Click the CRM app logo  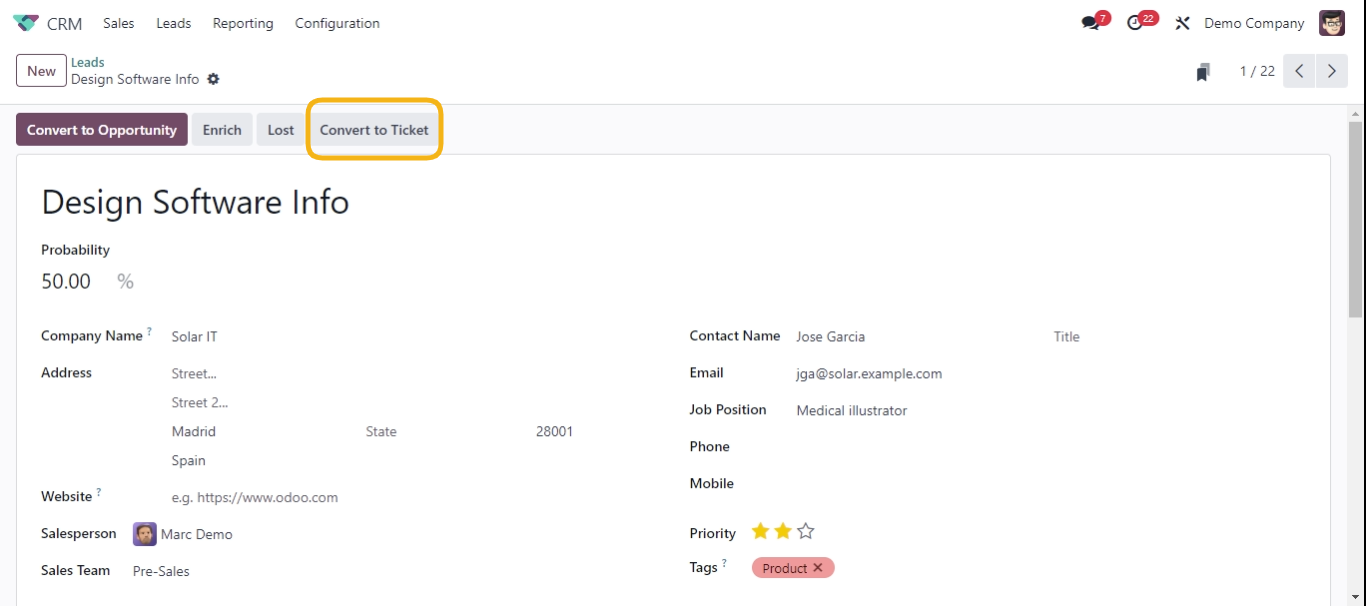point(24,22)
